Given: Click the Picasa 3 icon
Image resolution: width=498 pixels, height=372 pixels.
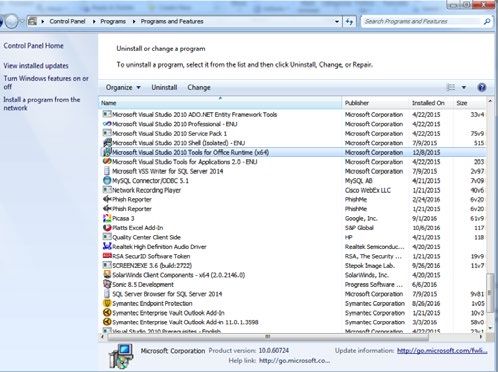Looking at the screenshot, I should 107,218.
